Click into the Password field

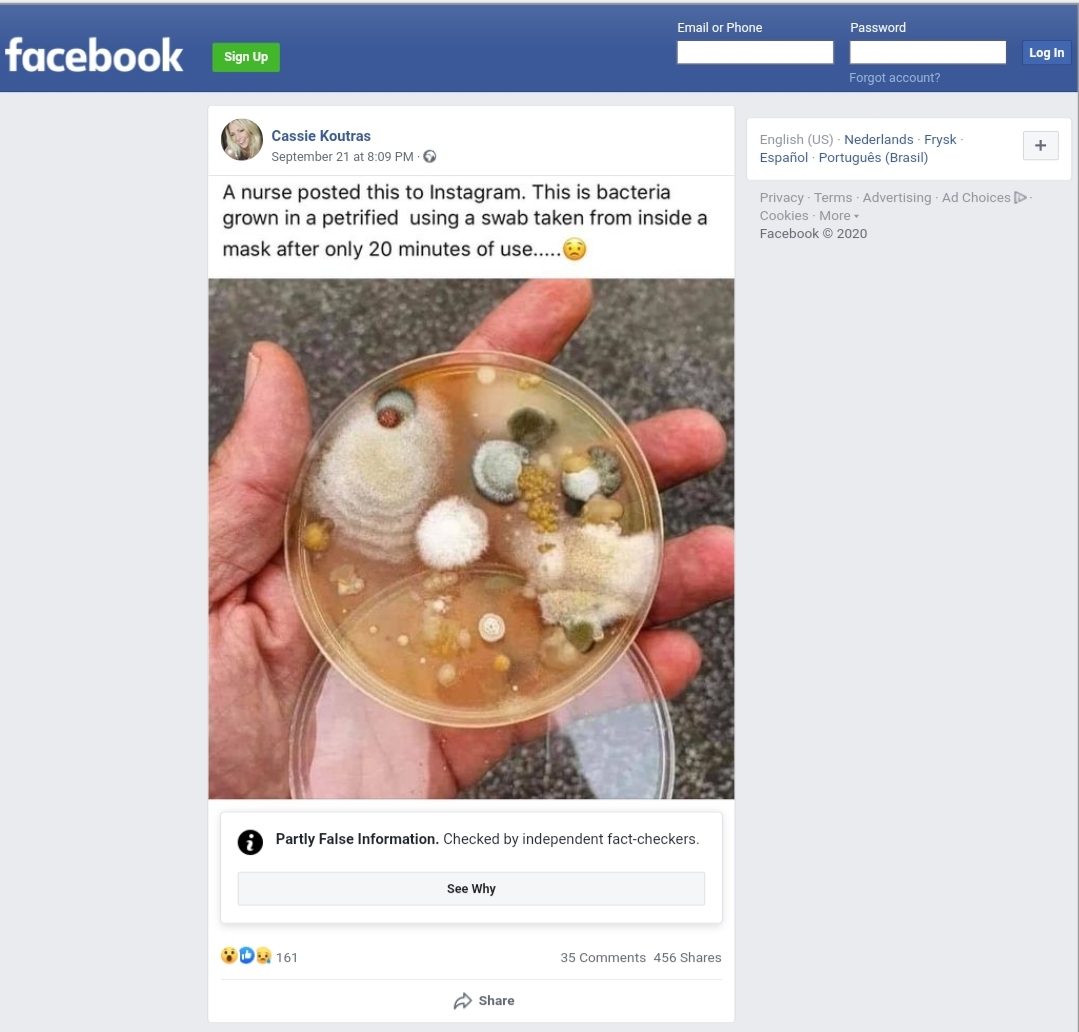928,52
